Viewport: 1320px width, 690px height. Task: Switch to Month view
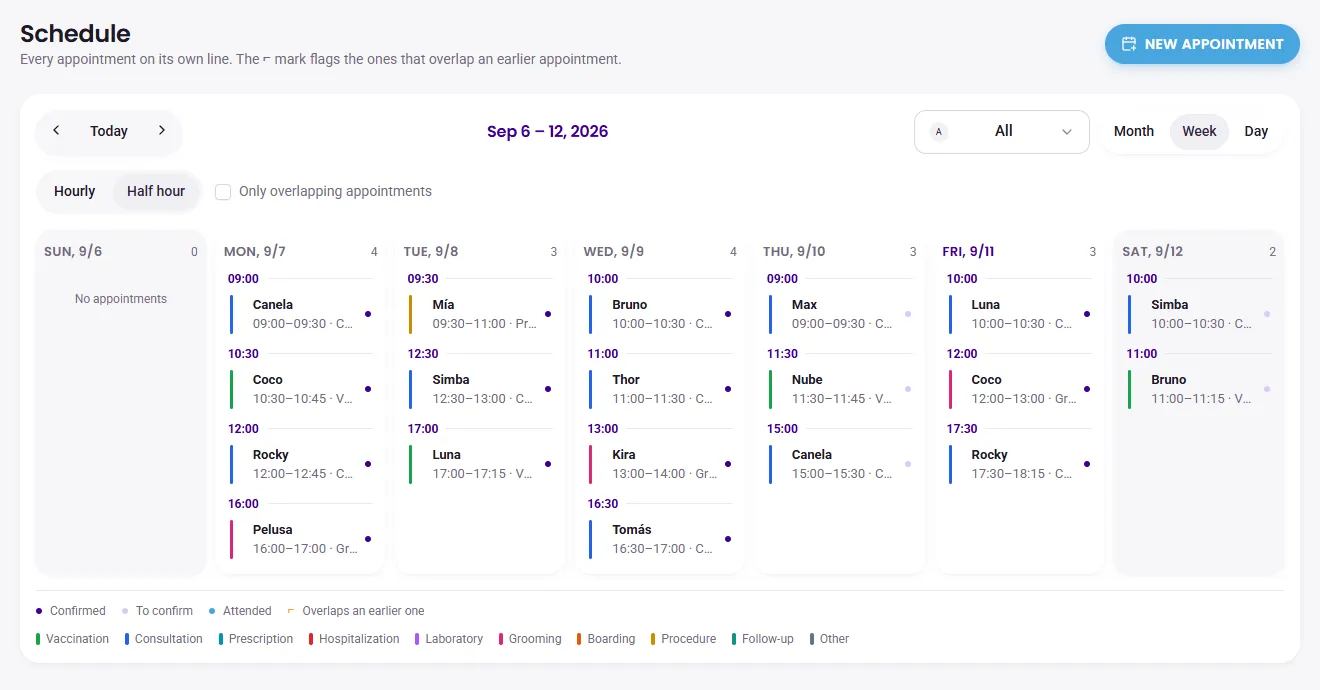(1134, 131)
